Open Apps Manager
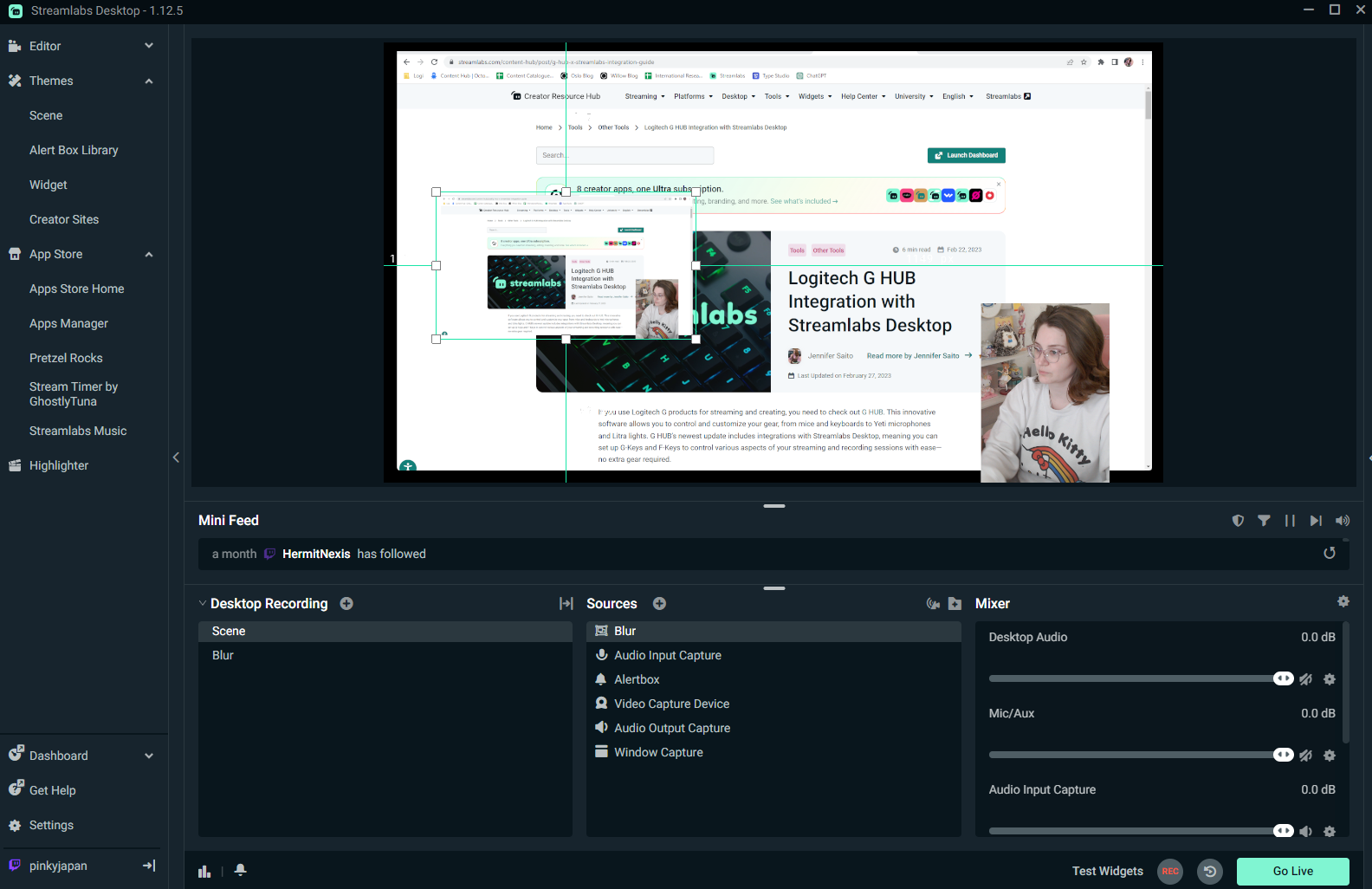 click(x=69, y=323)
